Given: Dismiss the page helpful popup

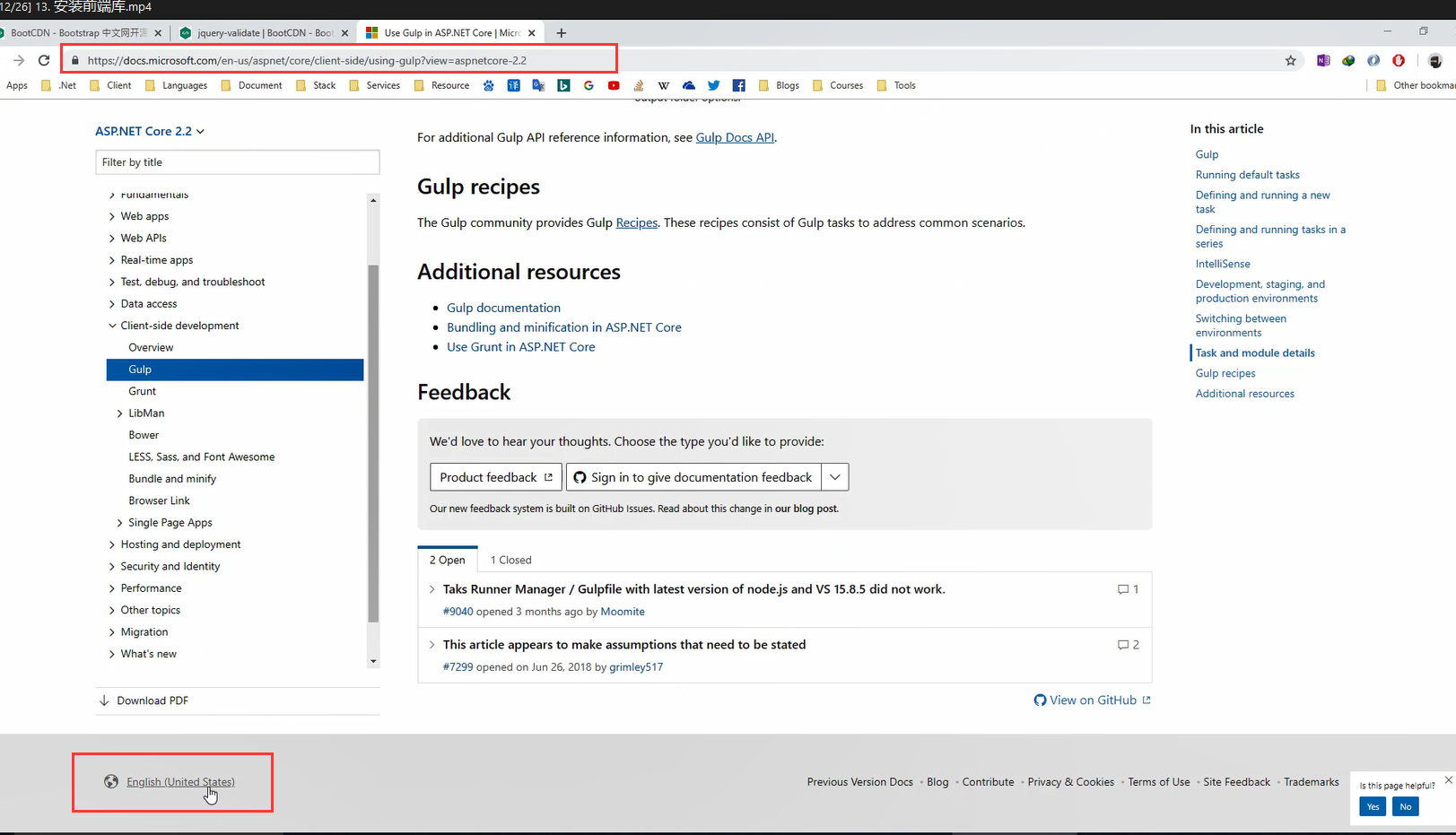Looking at the screenshot, I should click(1448, 779).
